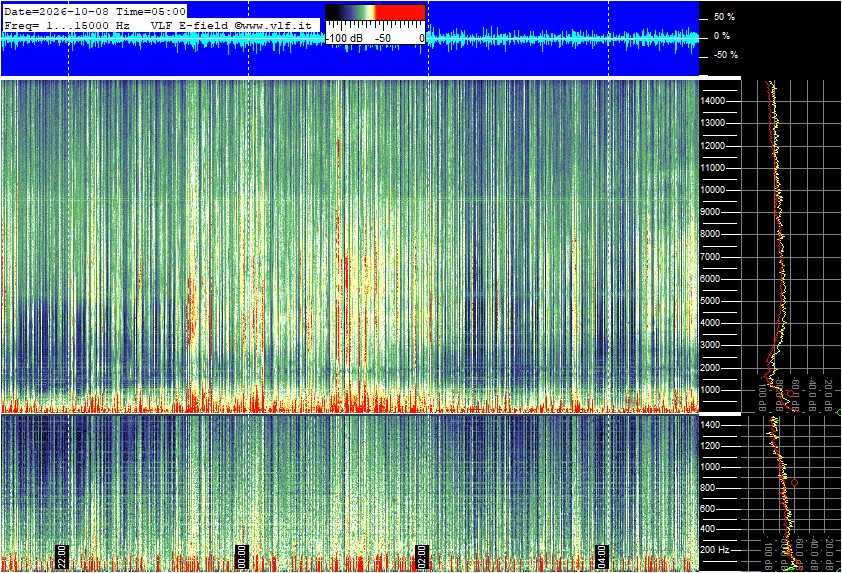Select the 00:00 time marker

pyautogui.click(x=242, y=556)
